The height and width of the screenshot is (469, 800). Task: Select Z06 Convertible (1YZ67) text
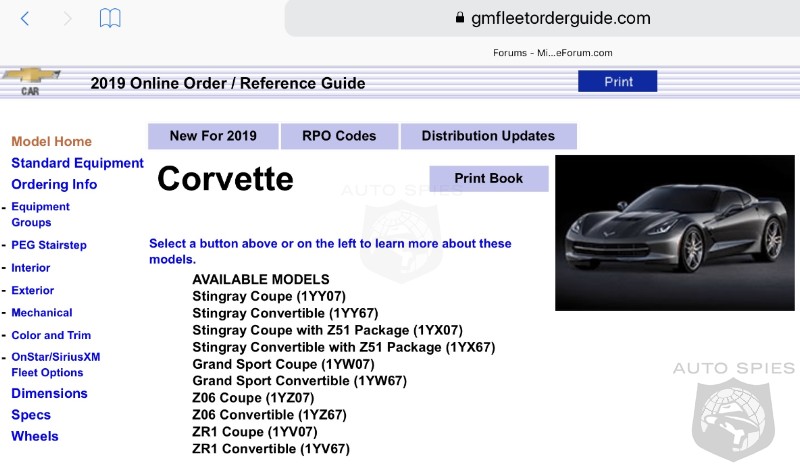pos(269,414)
